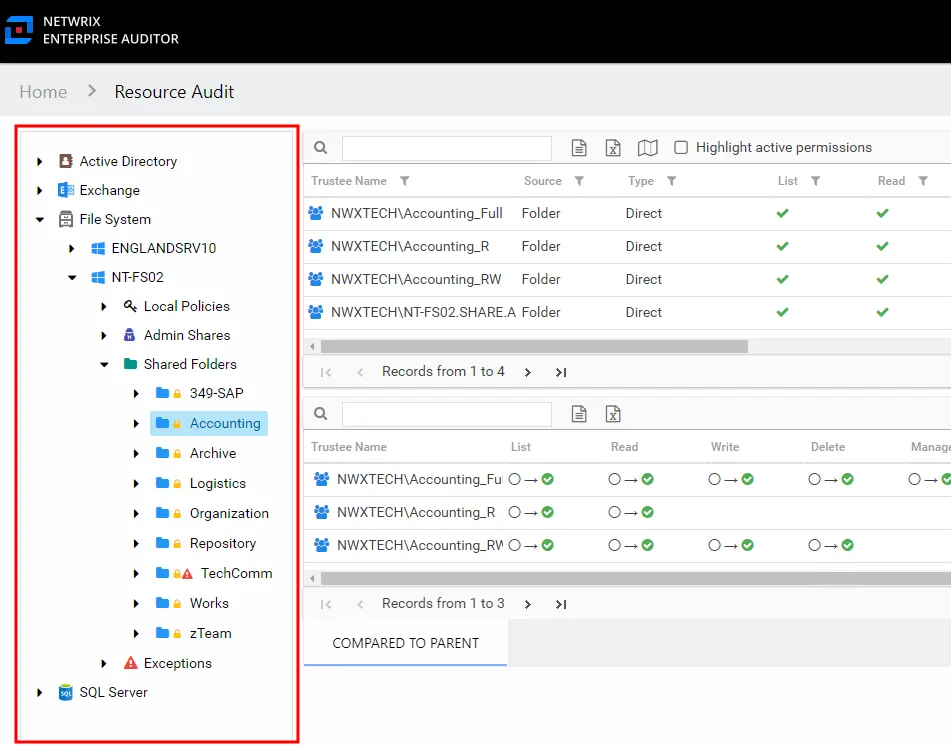951x747 pixels.
Task: Click the document export icon in lower toolbar
Action: (579, 414)
